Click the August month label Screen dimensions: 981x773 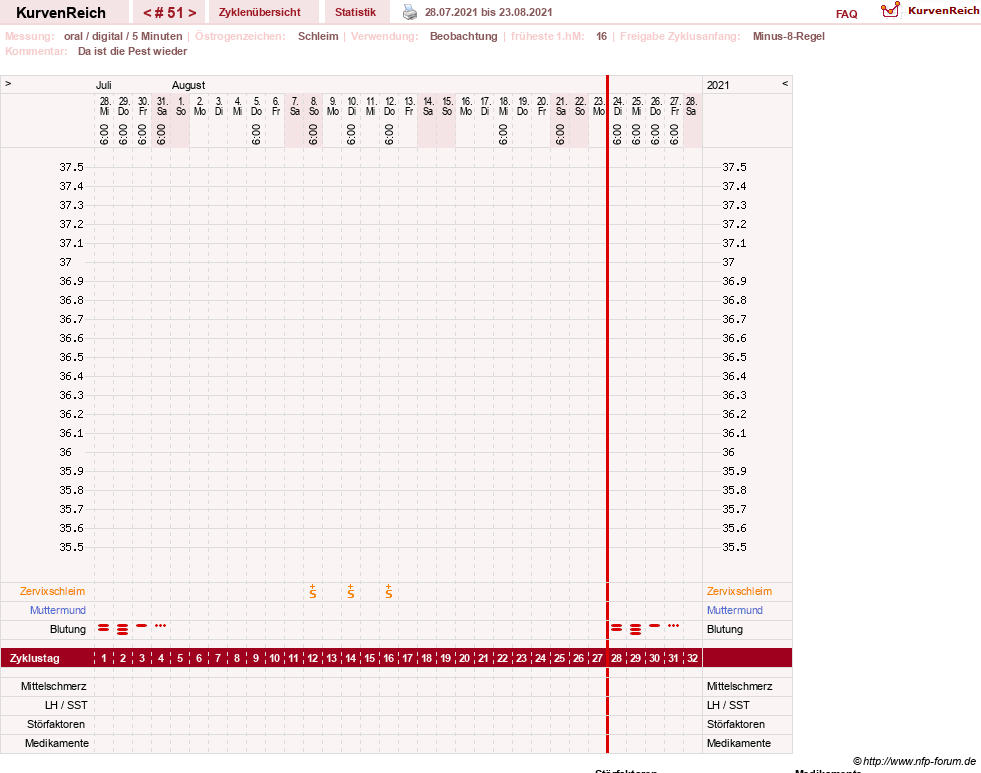click(188, 85)
